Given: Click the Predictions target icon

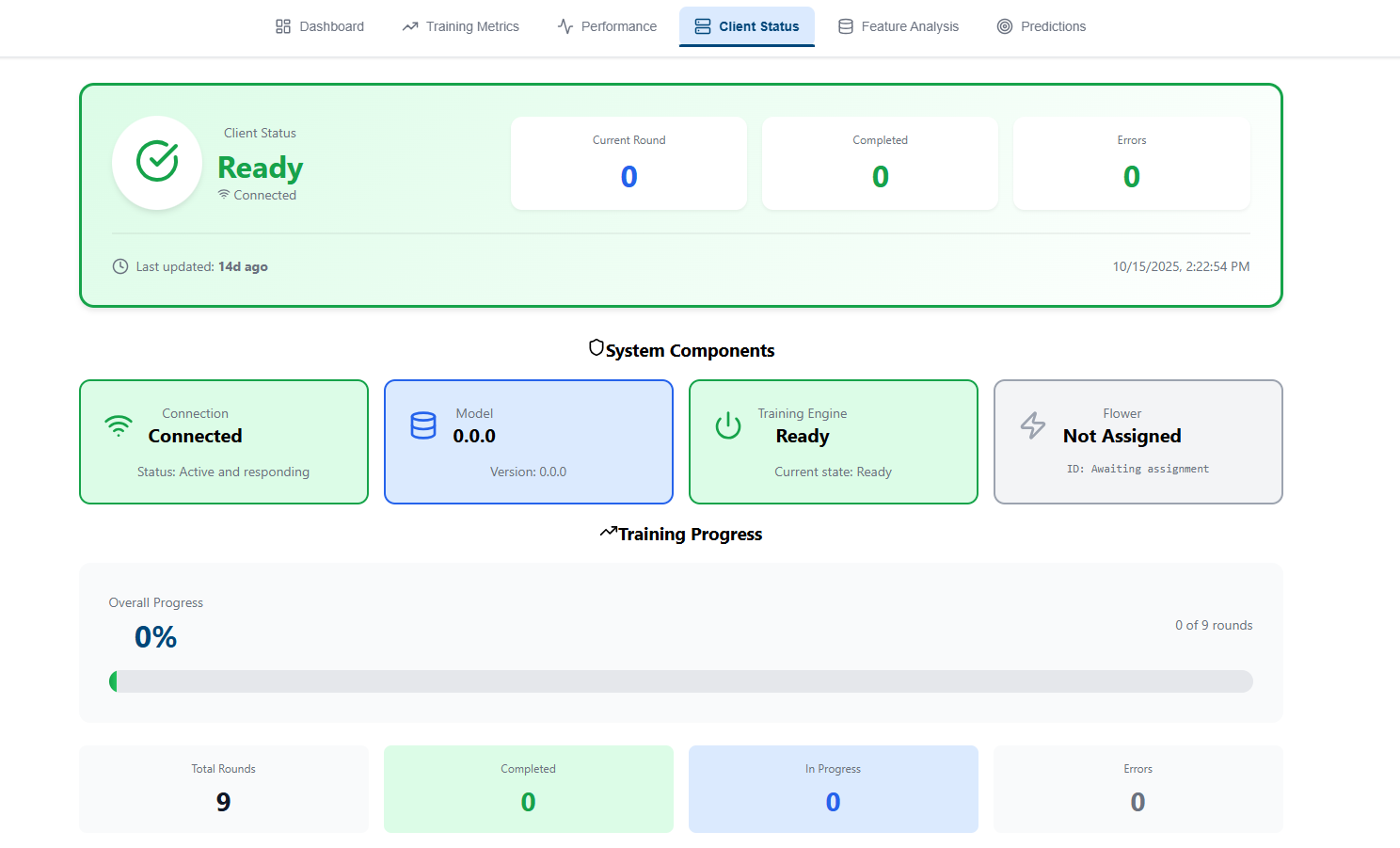Looking at the screenshot, I should (x=1004, y=26).
